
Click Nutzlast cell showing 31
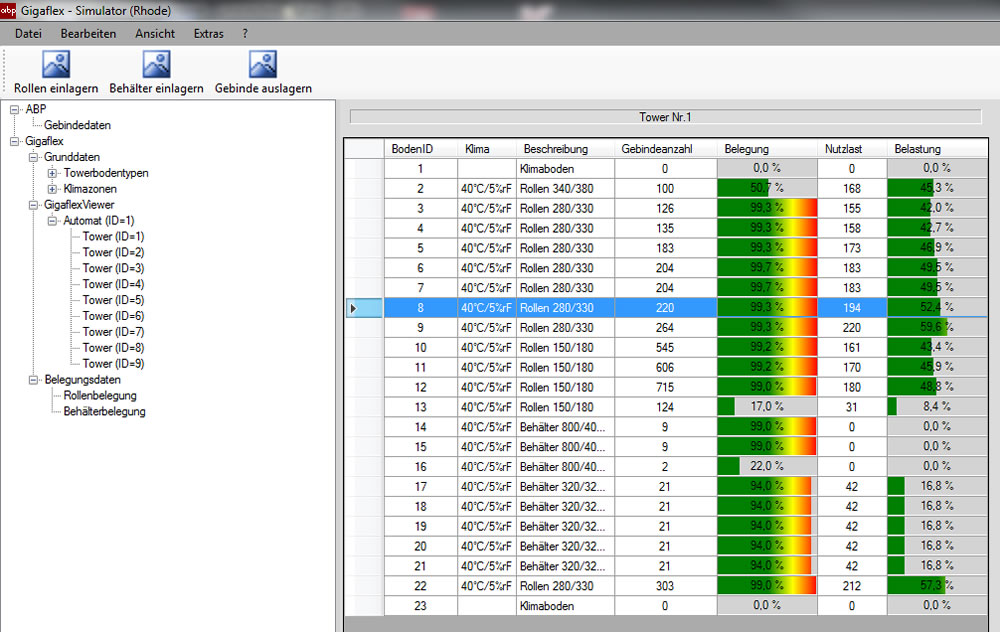[x=852, y=407]
